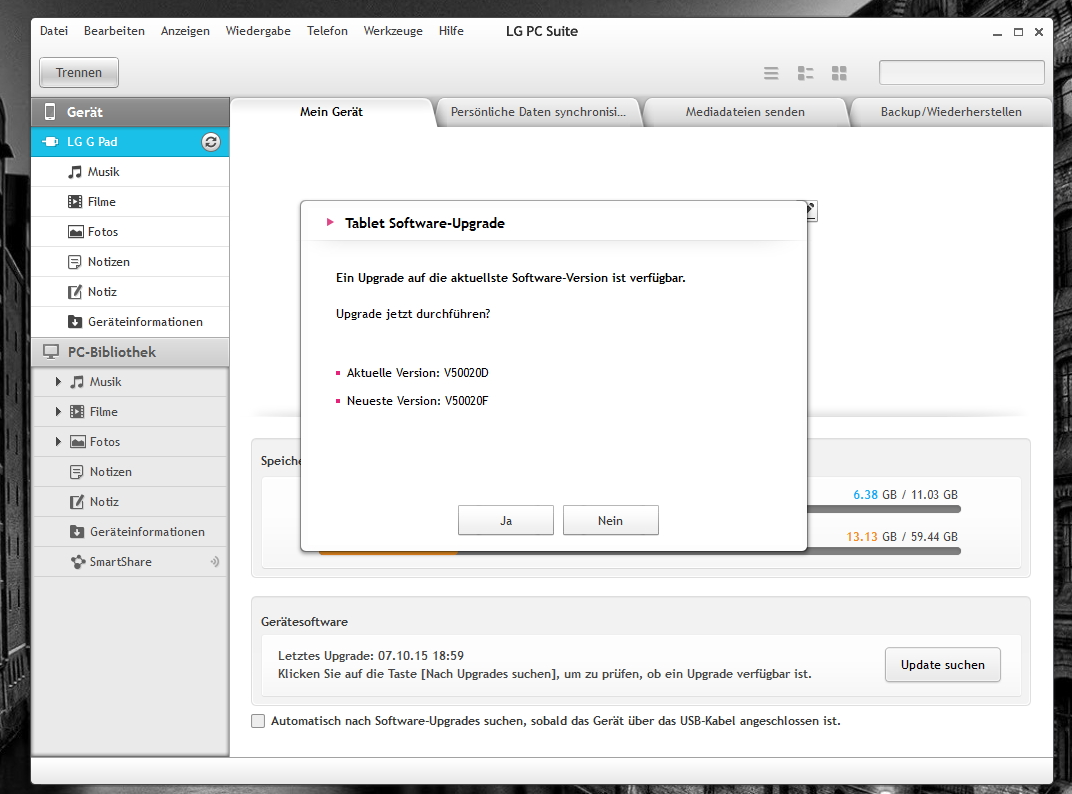Click the Gerät phone icon header
The image size is (1072, 794).
pos(50,111)
